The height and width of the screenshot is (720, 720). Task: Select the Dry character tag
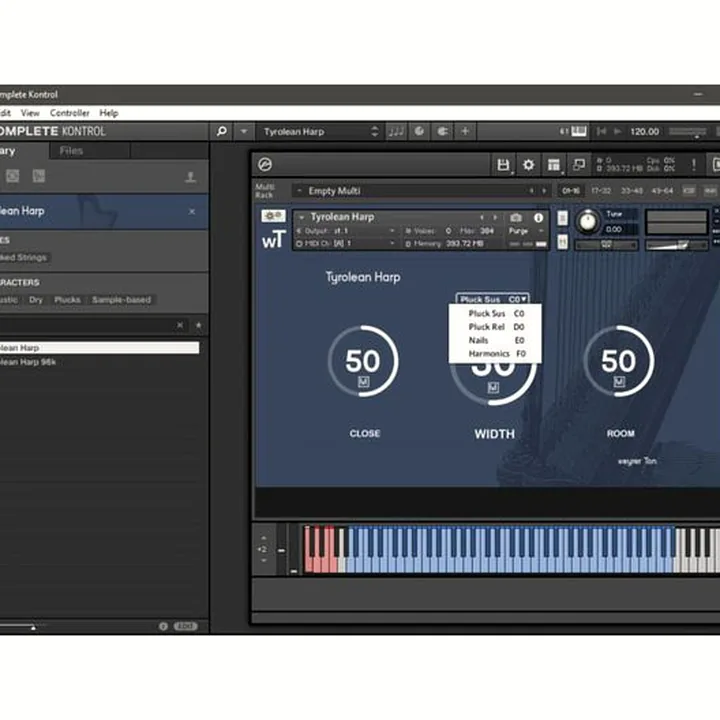35,300
